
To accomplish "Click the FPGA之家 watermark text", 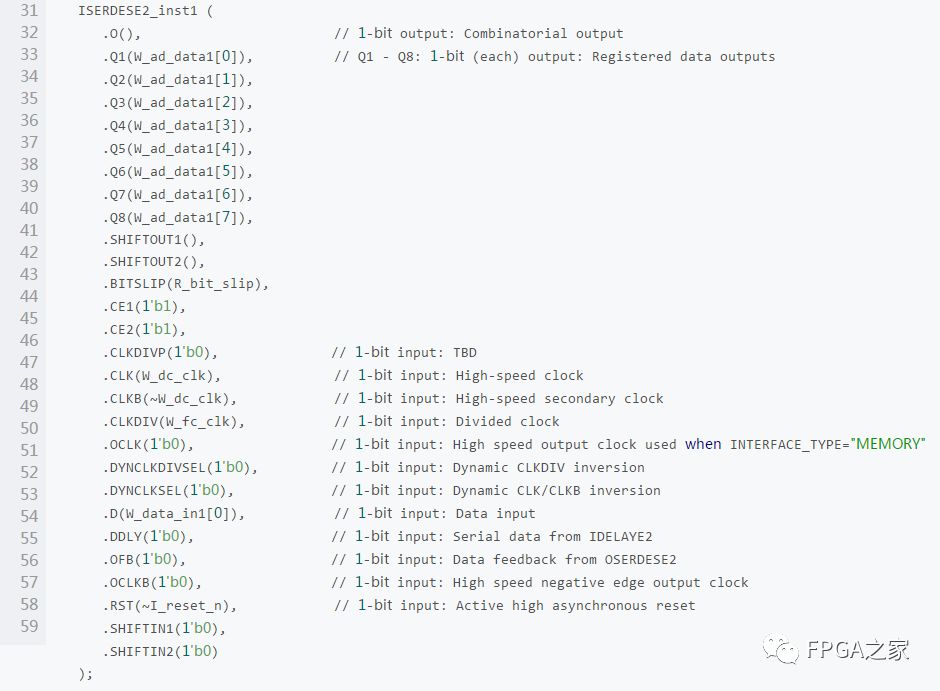I will pyautogui.click(x=858, y=650).
